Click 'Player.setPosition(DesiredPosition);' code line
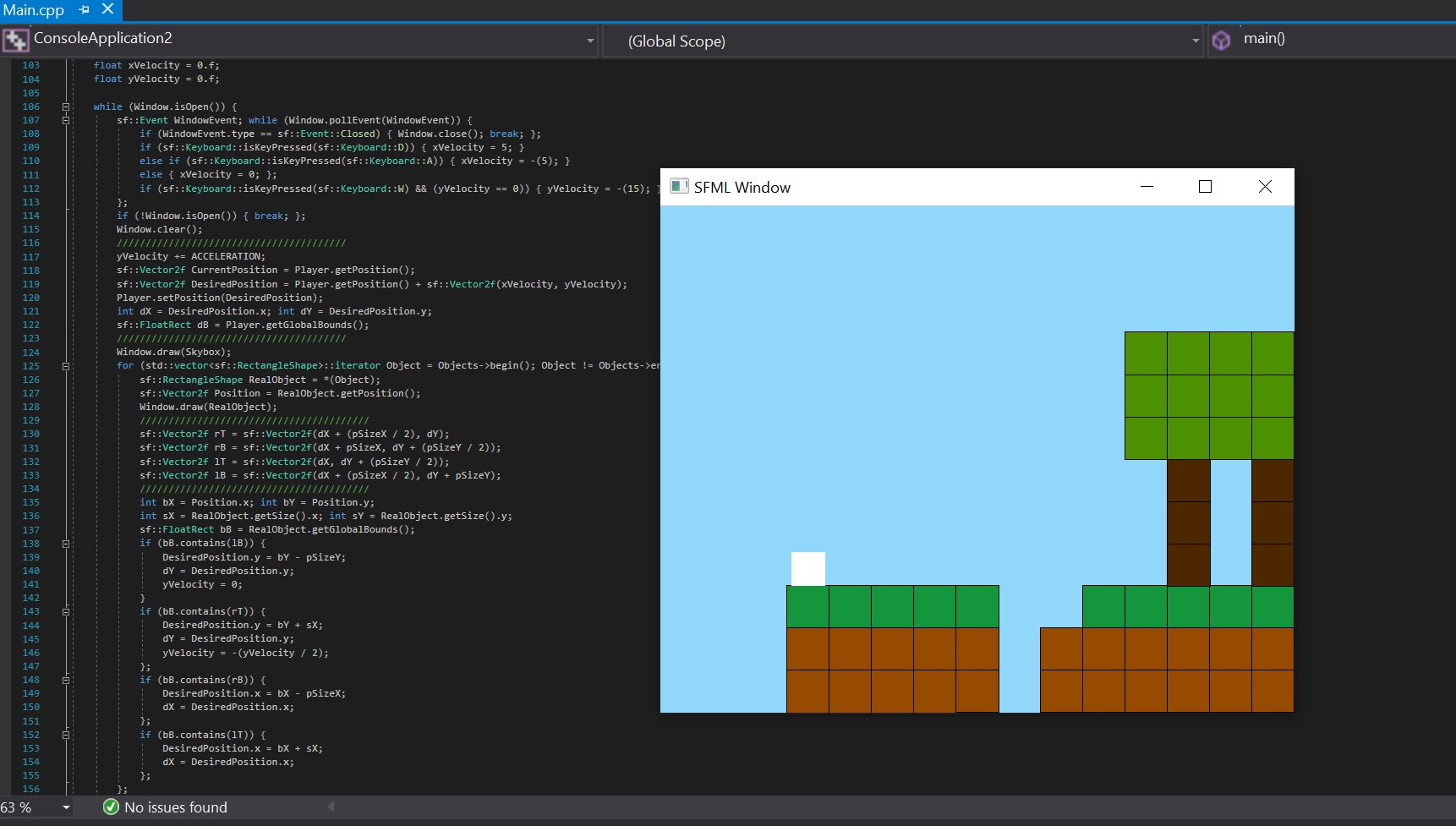The width and height of the screenshot is (1456, 826). point(220,298)
